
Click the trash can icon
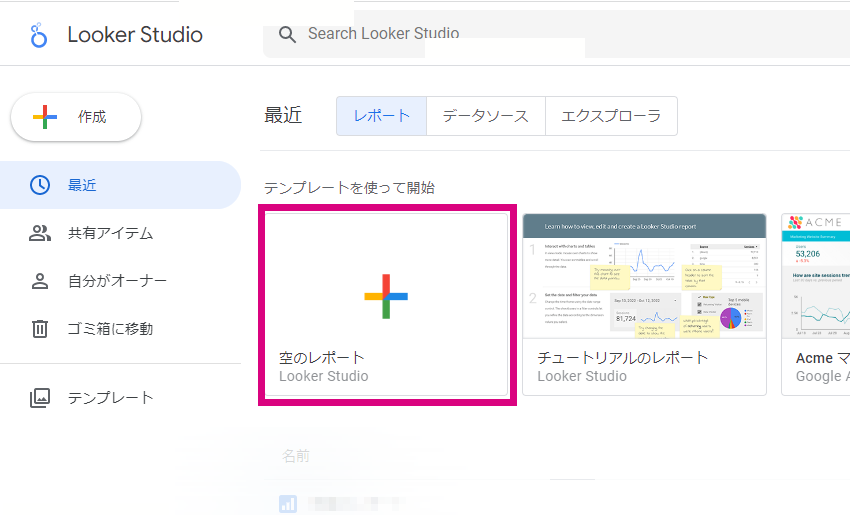(x=40, y=329)
